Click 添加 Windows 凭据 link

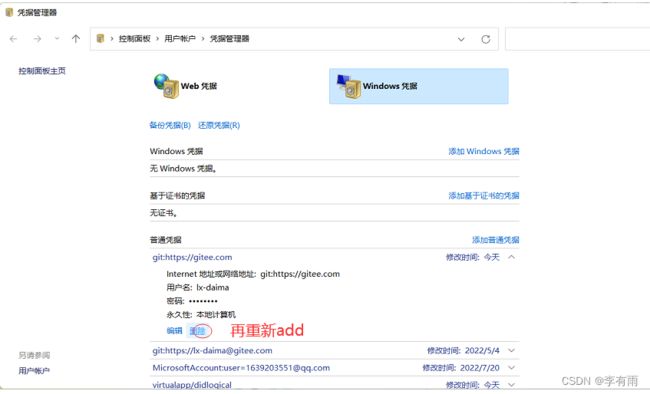coord(484,151)
